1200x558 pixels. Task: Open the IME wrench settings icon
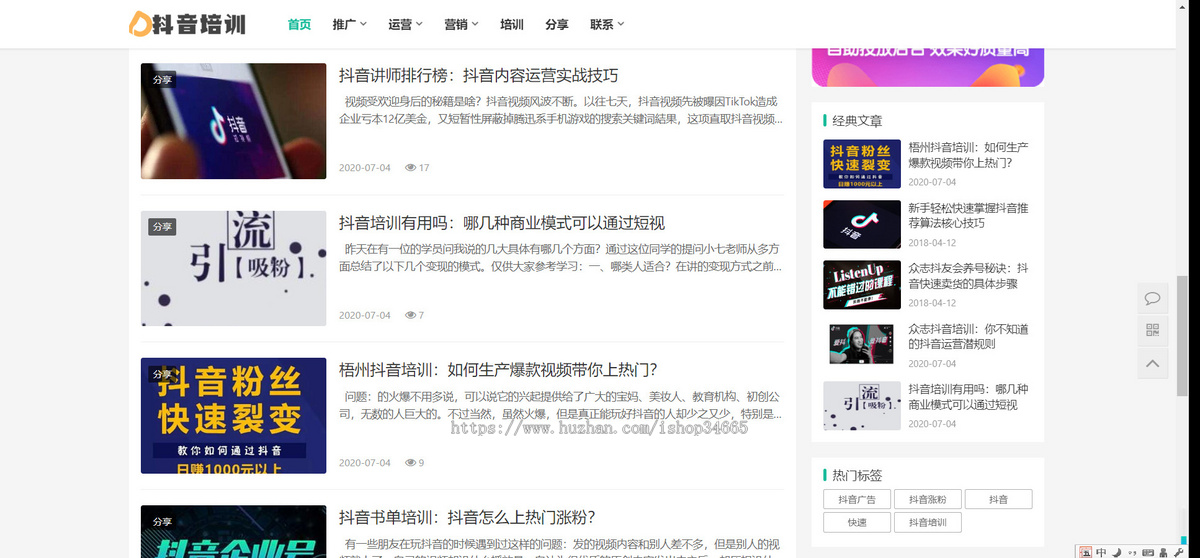1177,551
